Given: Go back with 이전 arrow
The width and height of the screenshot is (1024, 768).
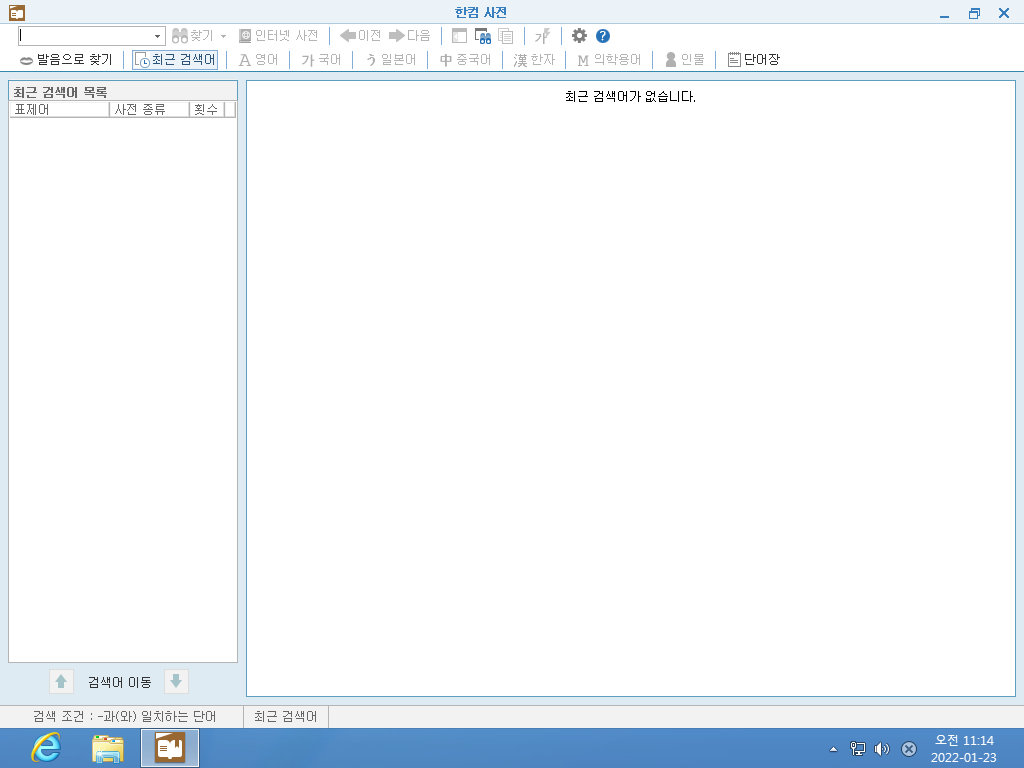Looking at the screenshot, I should point(360,35).
